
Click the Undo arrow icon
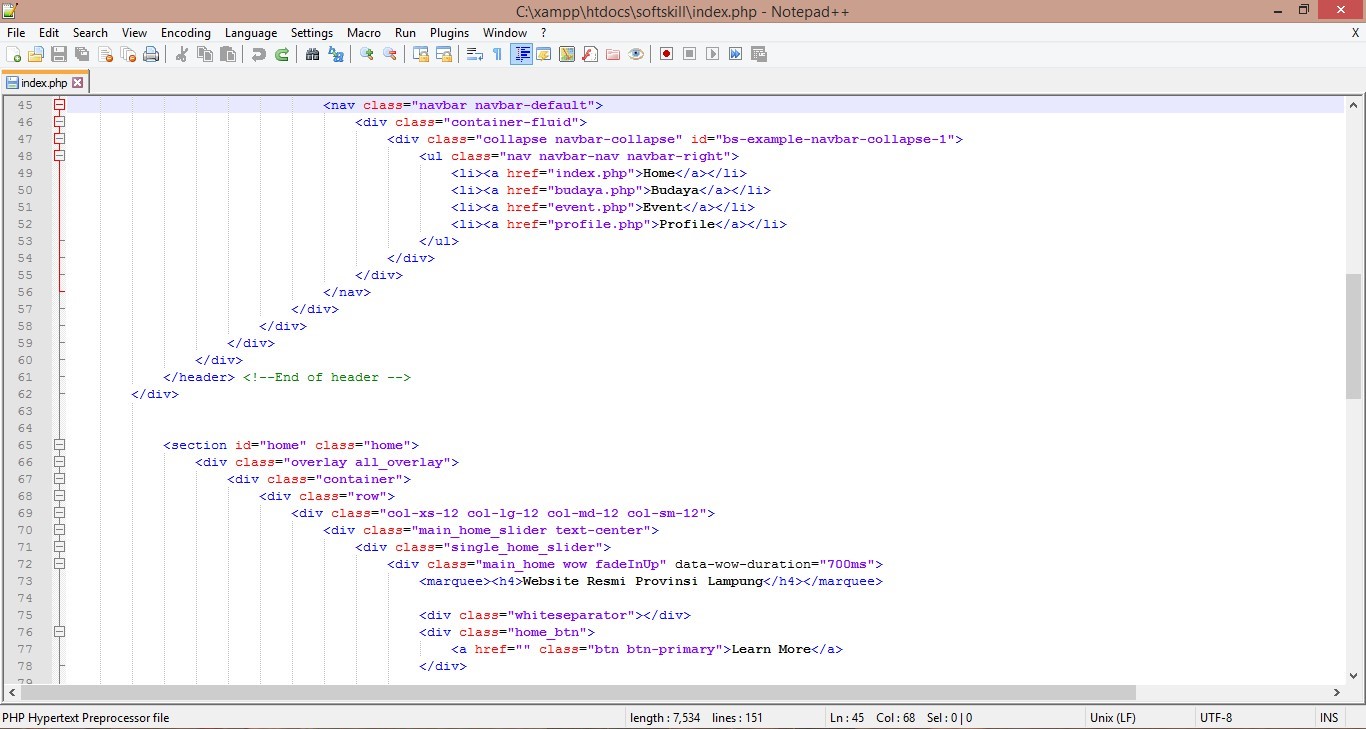pos(259,54)
